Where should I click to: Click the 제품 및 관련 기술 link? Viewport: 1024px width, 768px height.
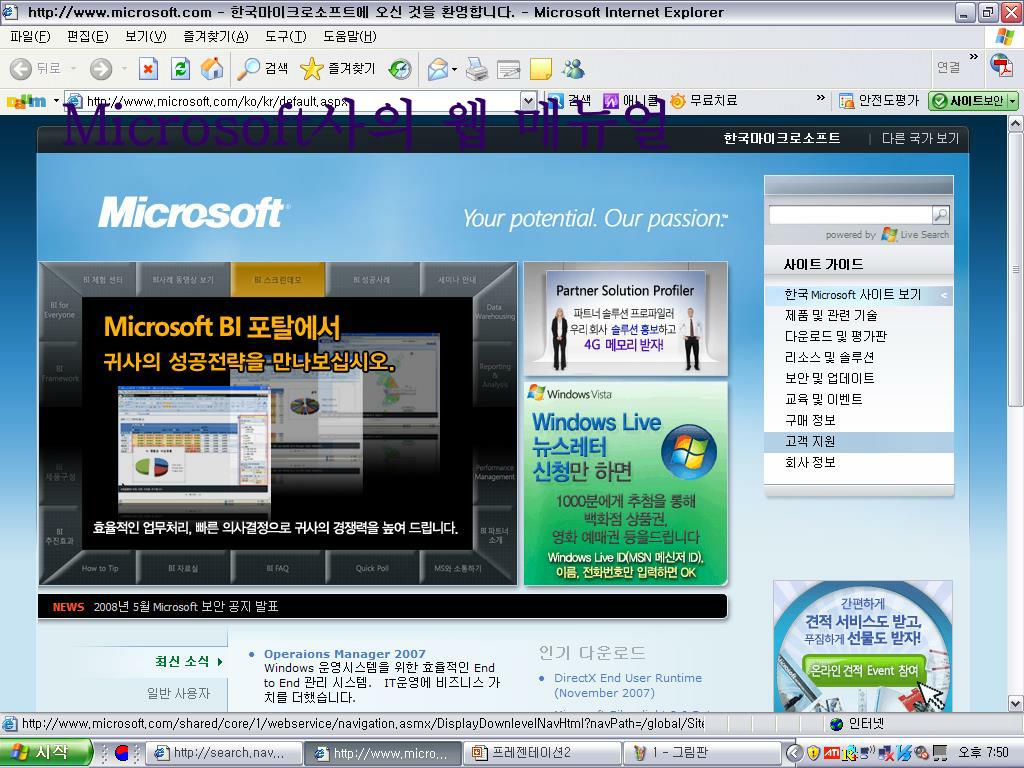point(831,315)
